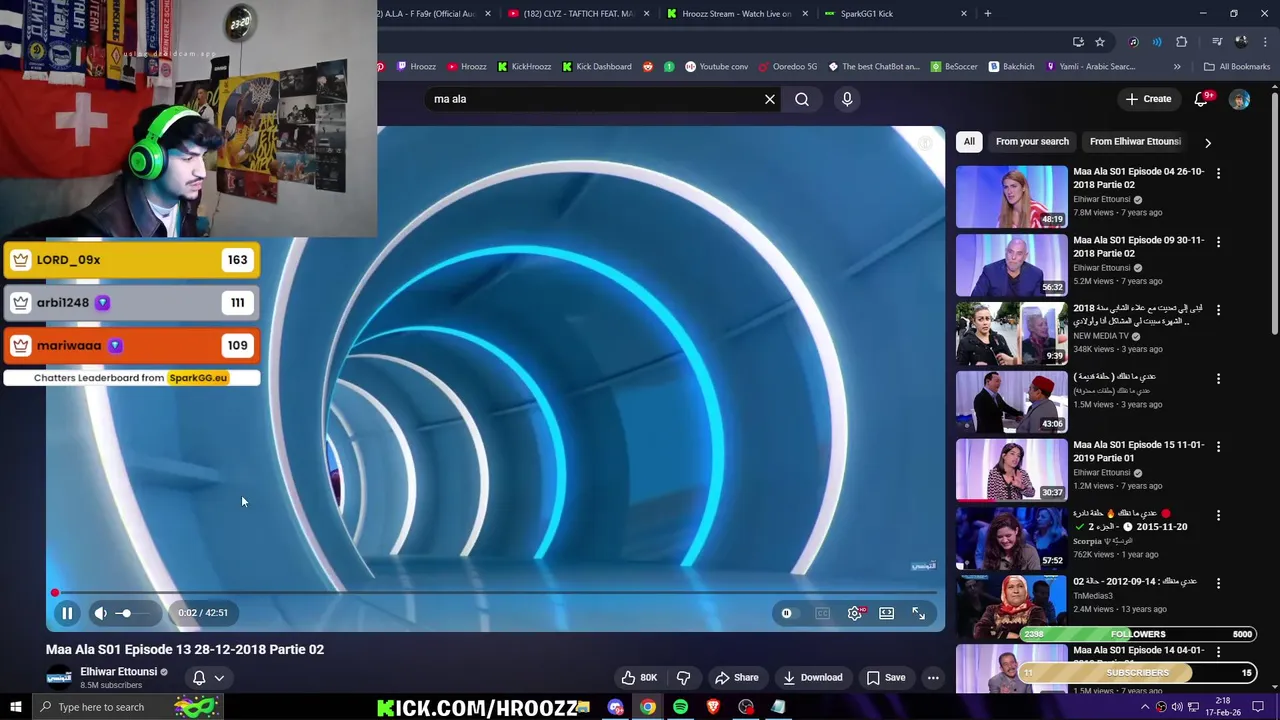1280x720 pixels.
Task: Save the video to a playlist
Action: 886,677
